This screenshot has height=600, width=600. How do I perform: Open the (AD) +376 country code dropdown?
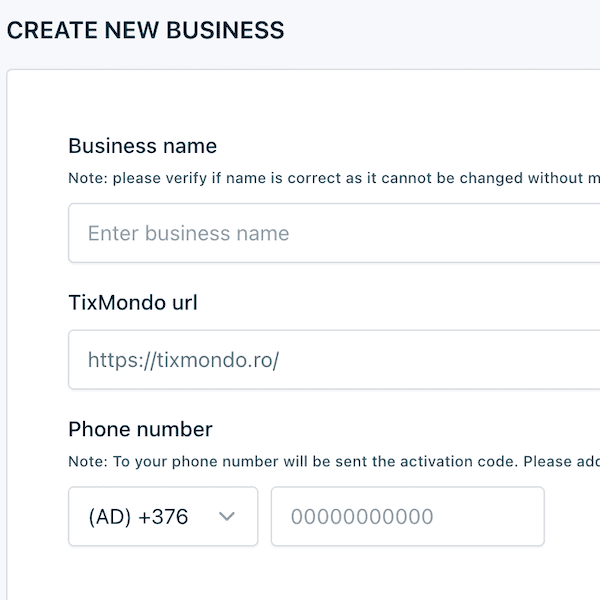163,517
